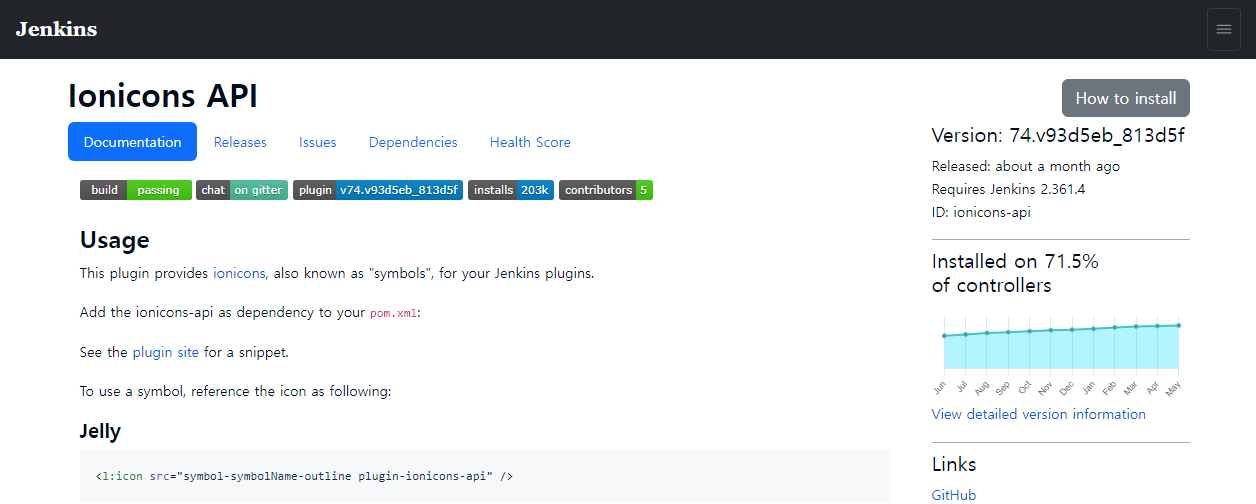1256x504 pixels.
Task: Select the Documentation tab
Action: [x=132, y=142]
